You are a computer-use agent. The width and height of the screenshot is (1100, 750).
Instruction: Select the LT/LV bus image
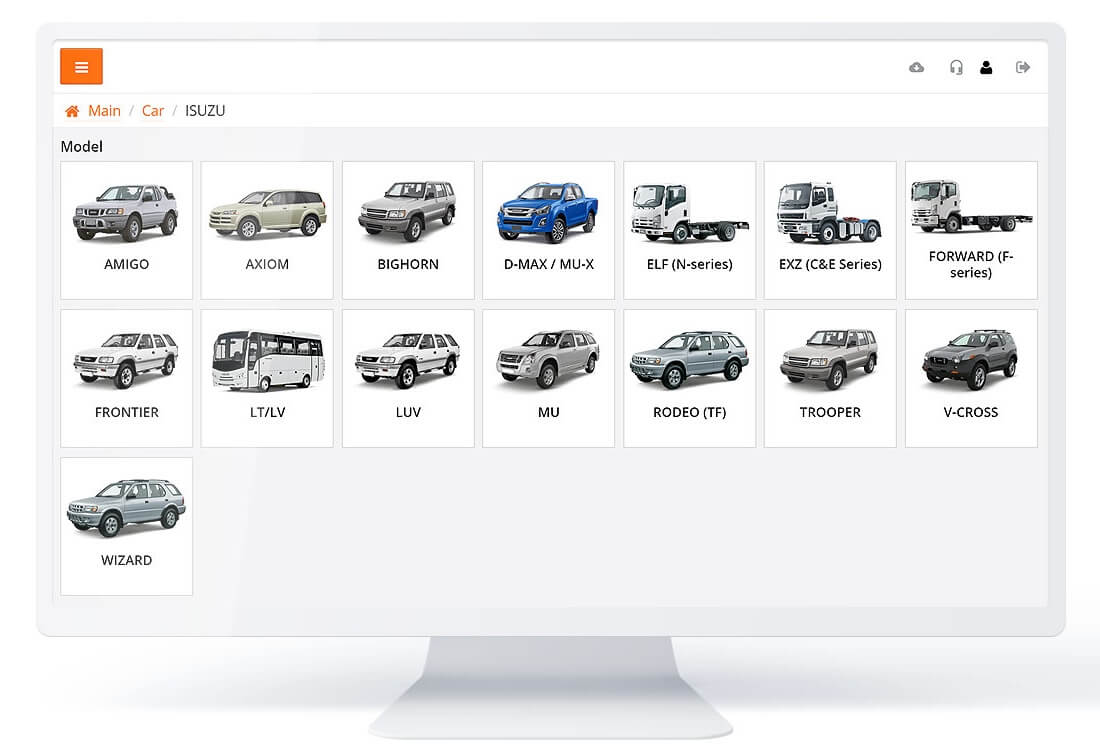[268, 360]
